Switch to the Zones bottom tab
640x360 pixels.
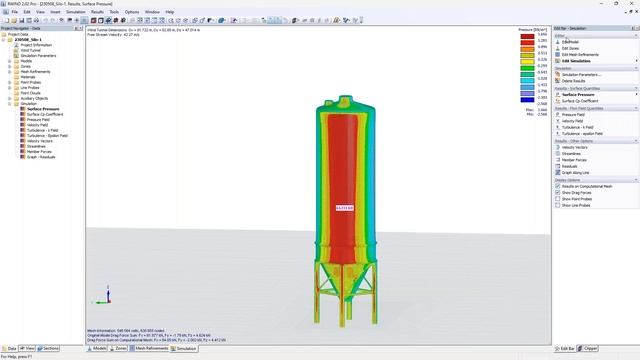point(118,349)
